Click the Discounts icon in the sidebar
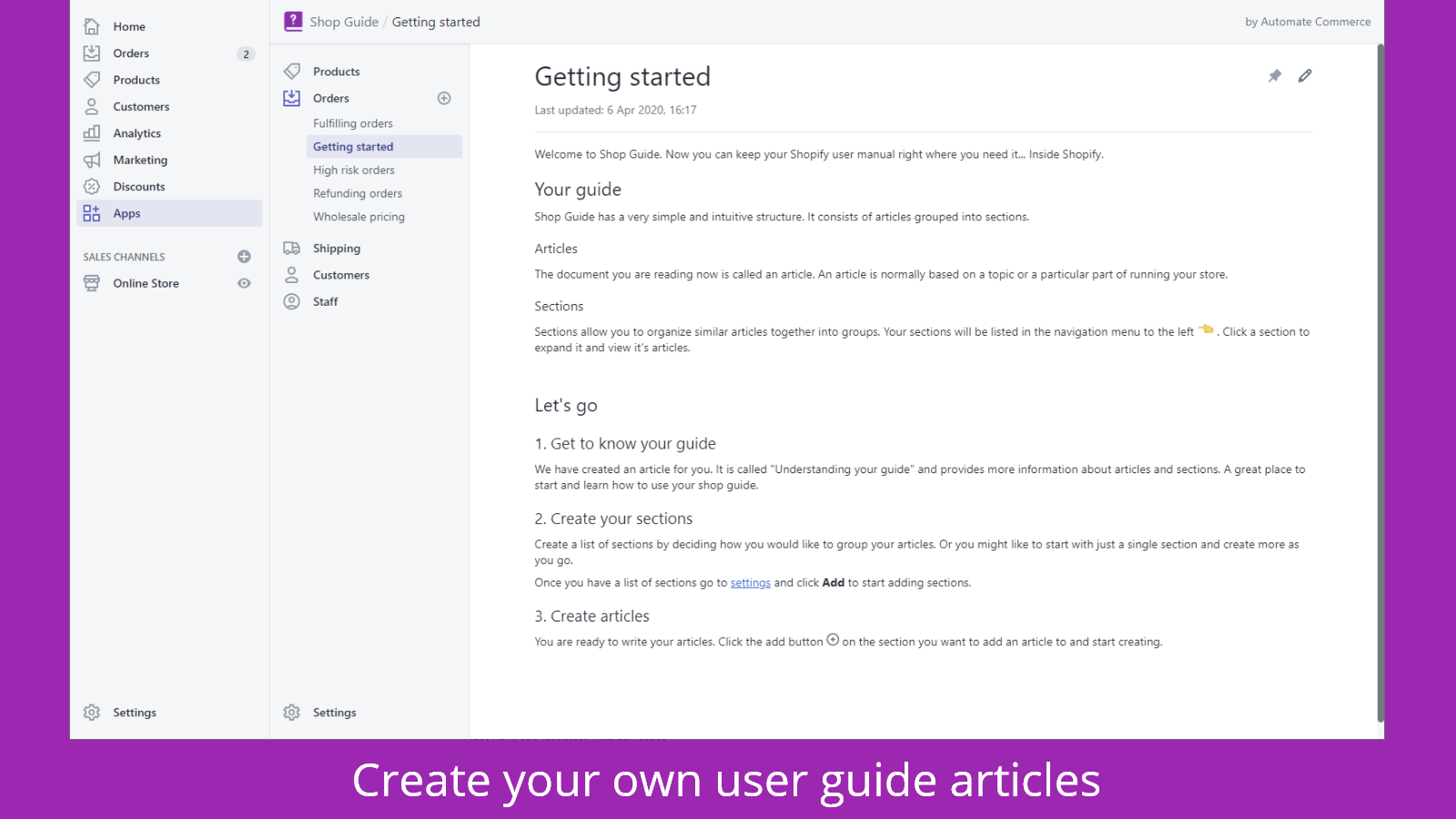Image resolution: width=1456 pixels, height=819 pixels. (92, 186)
